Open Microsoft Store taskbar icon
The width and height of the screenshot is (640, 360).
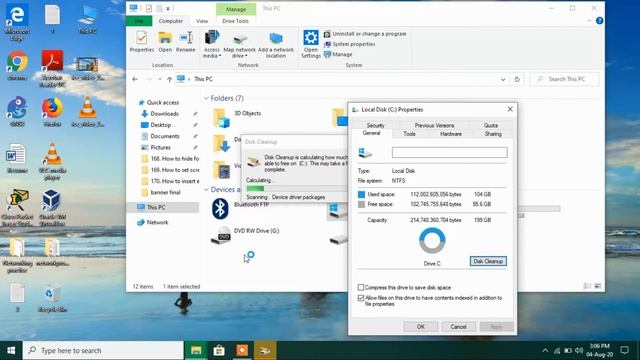click(x=219, y=351)
